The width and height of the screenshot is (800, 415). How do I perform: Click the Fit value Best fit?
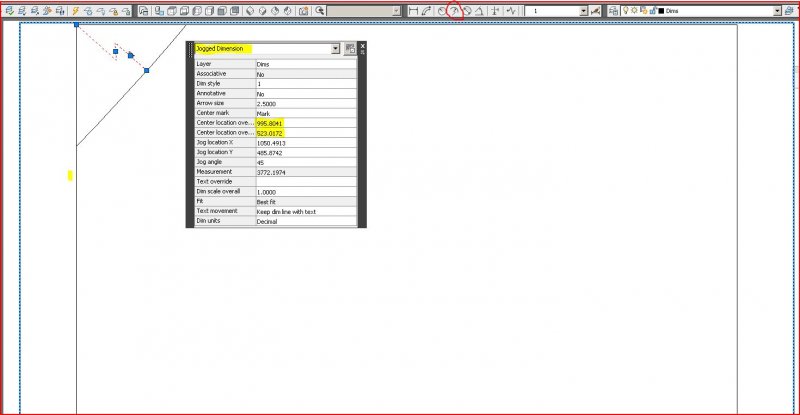306,202
